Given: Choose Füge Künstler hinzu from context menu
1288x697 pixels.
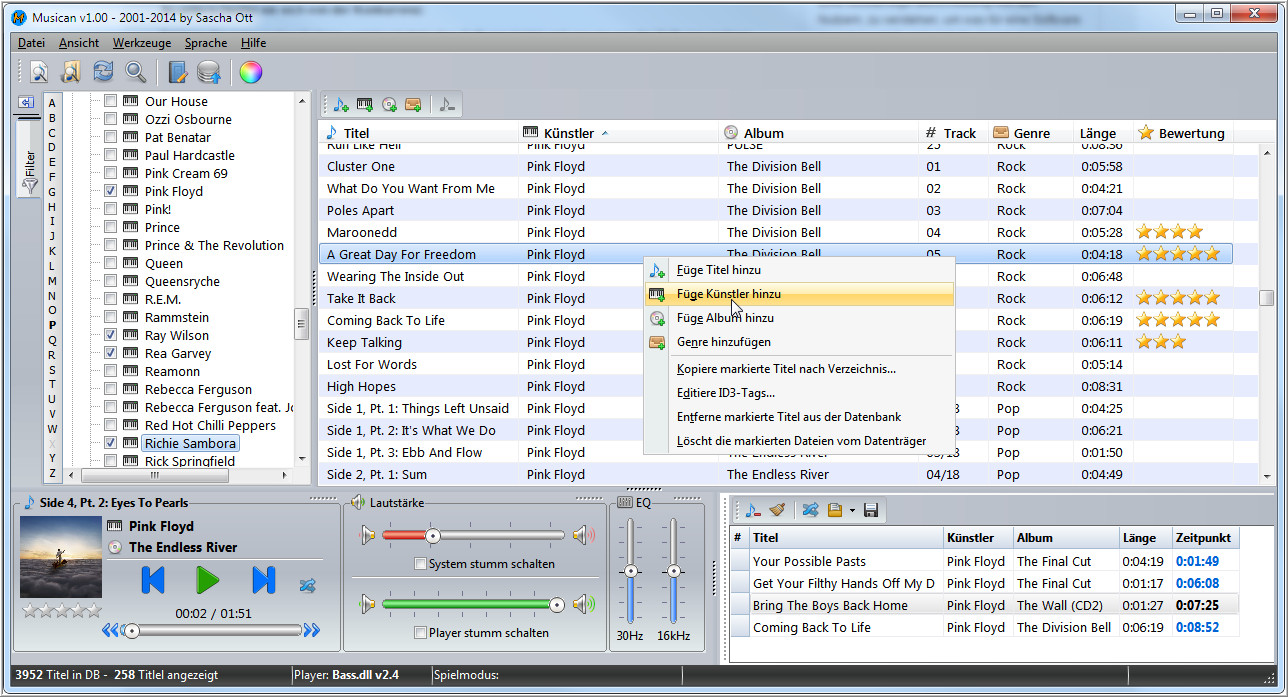Looking at the screenshot, I should [799, 294].
